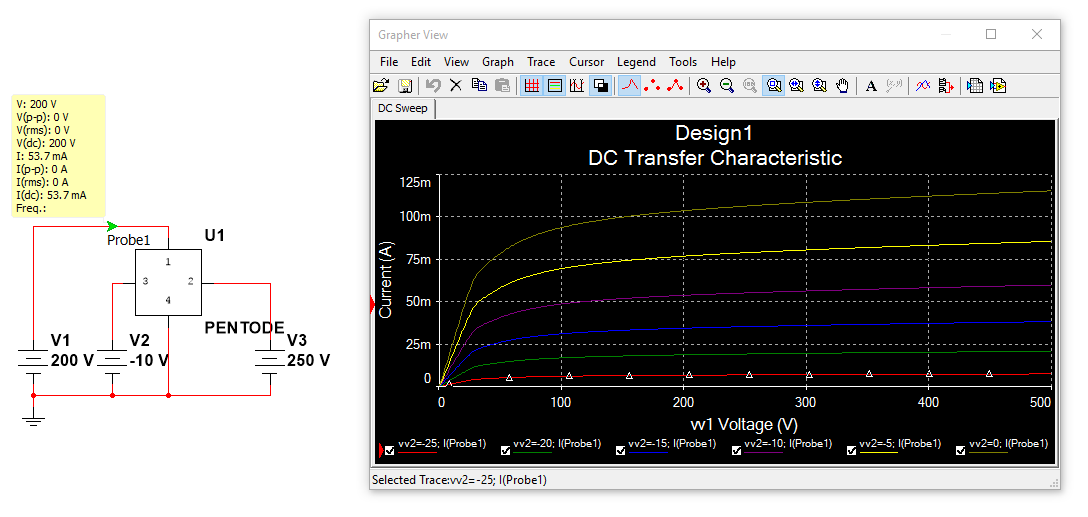Open the Help menu

coord(723,62)
